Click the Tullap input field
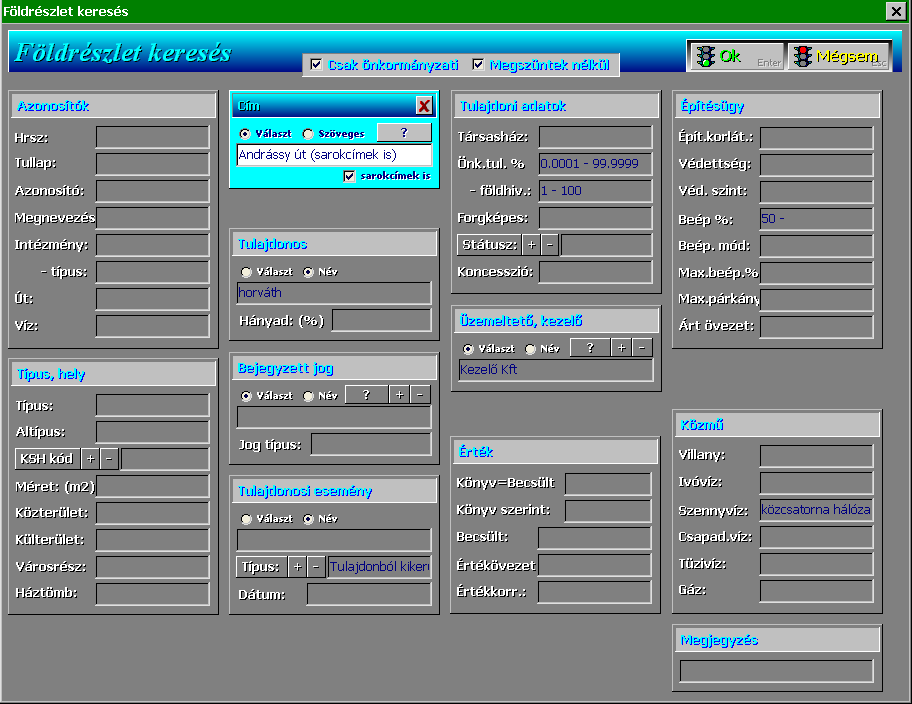Screen dimensions: 912x704 [x=152, y=164]
